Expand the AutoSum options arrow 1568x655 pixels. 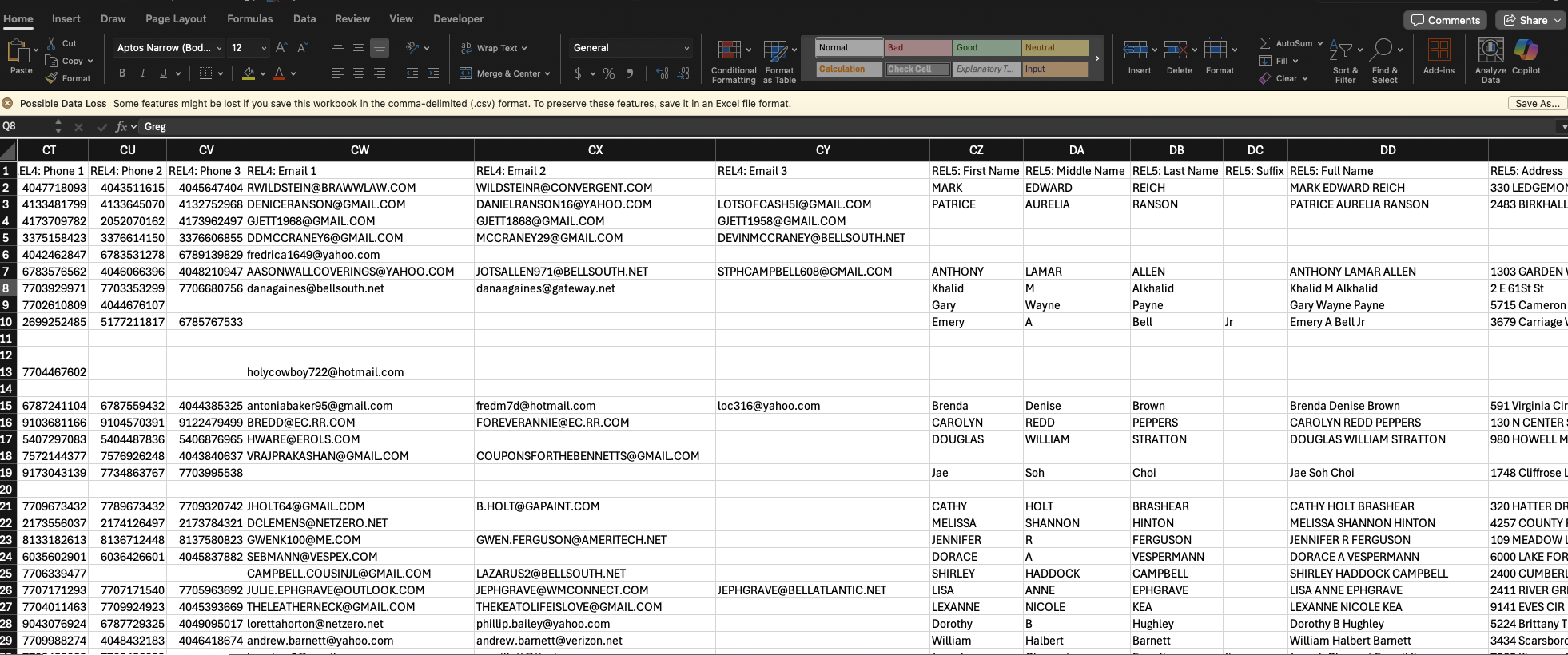1320,43
